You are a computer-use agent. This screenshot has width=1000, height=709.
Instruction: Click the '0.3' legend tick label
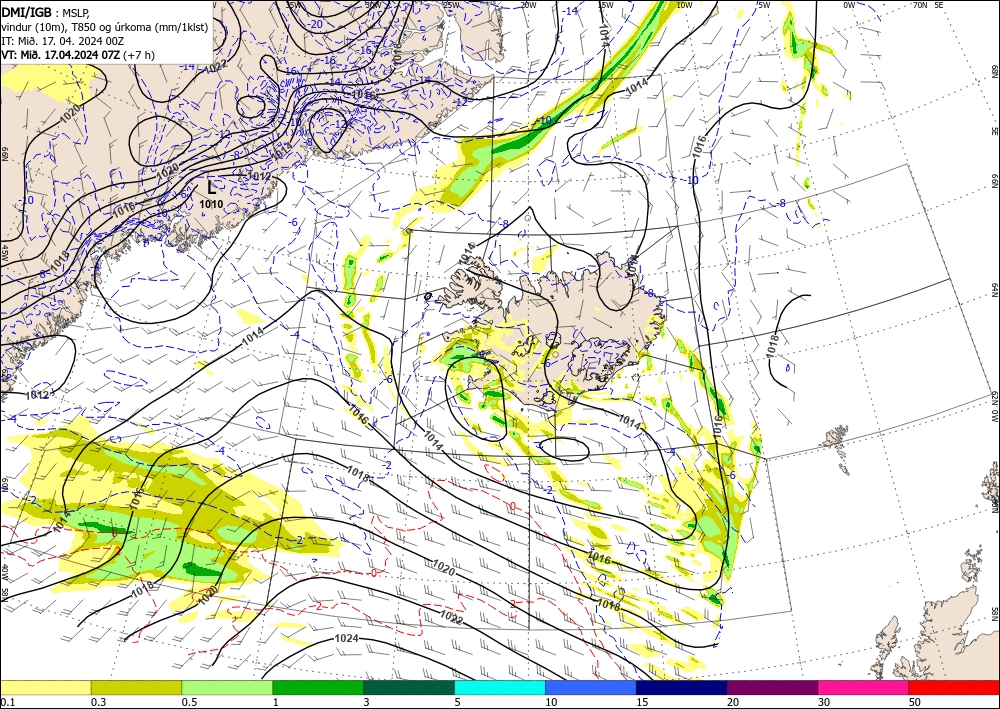[98, 702]
